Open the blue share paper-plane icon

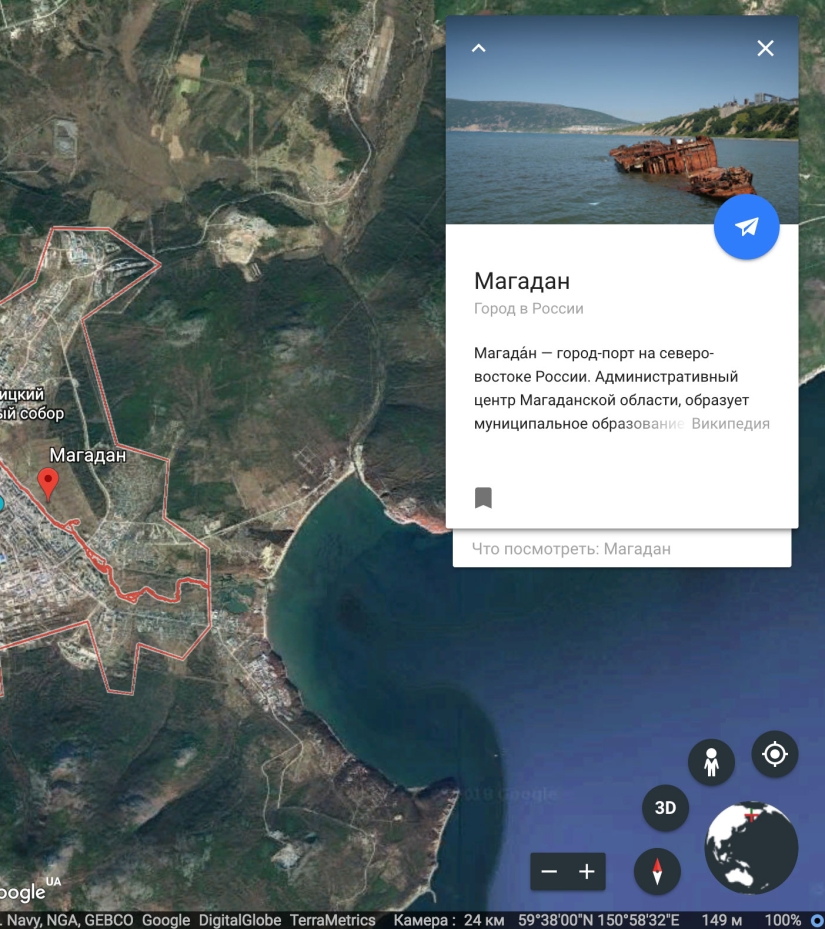746,227
